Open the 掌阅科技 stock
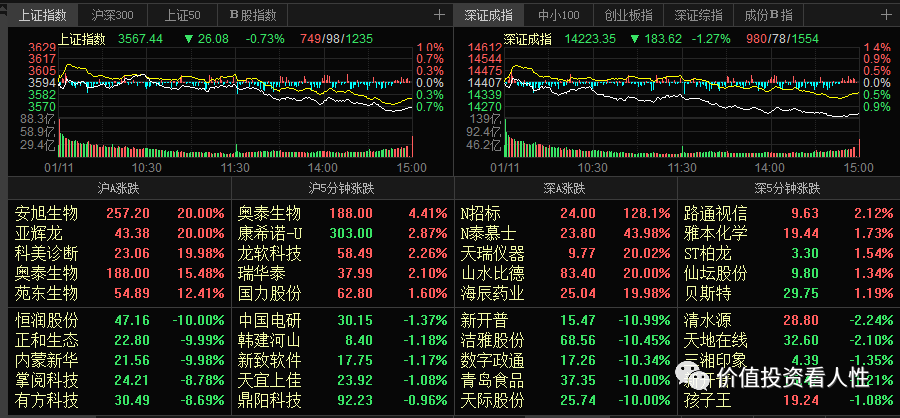 (119, 380)
